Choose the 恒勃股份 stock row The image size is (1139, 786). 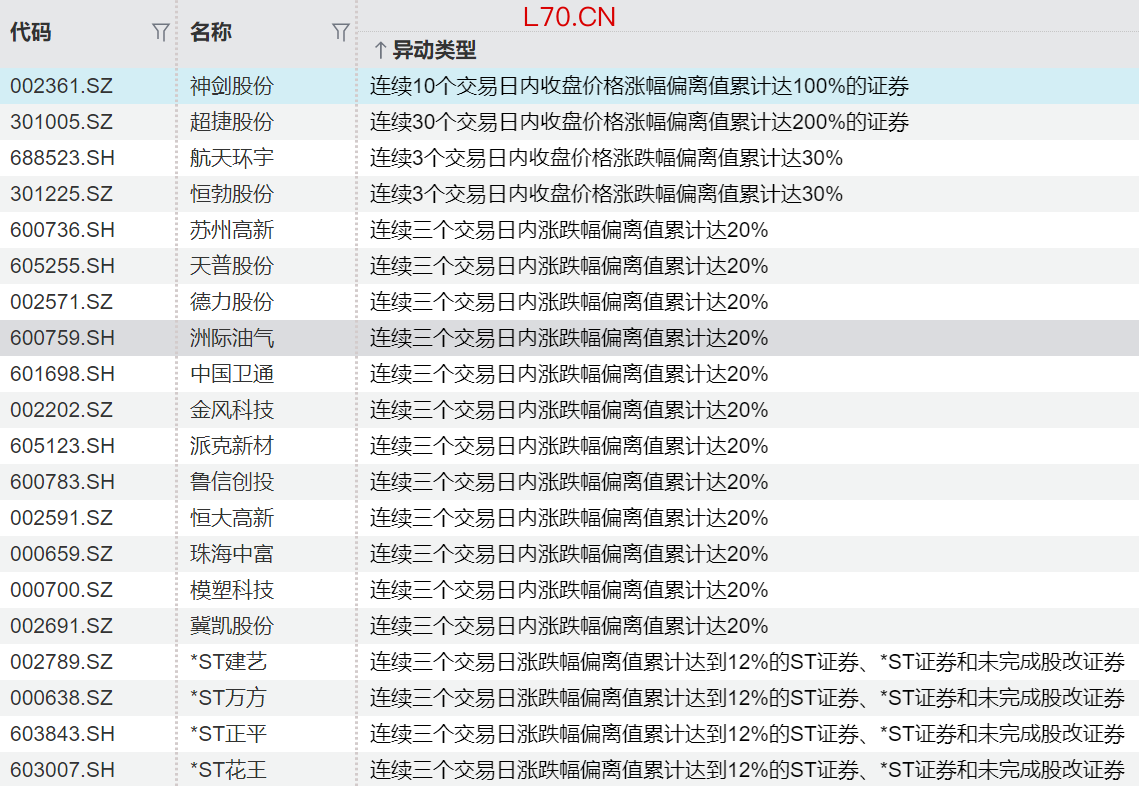click(232, 194)
